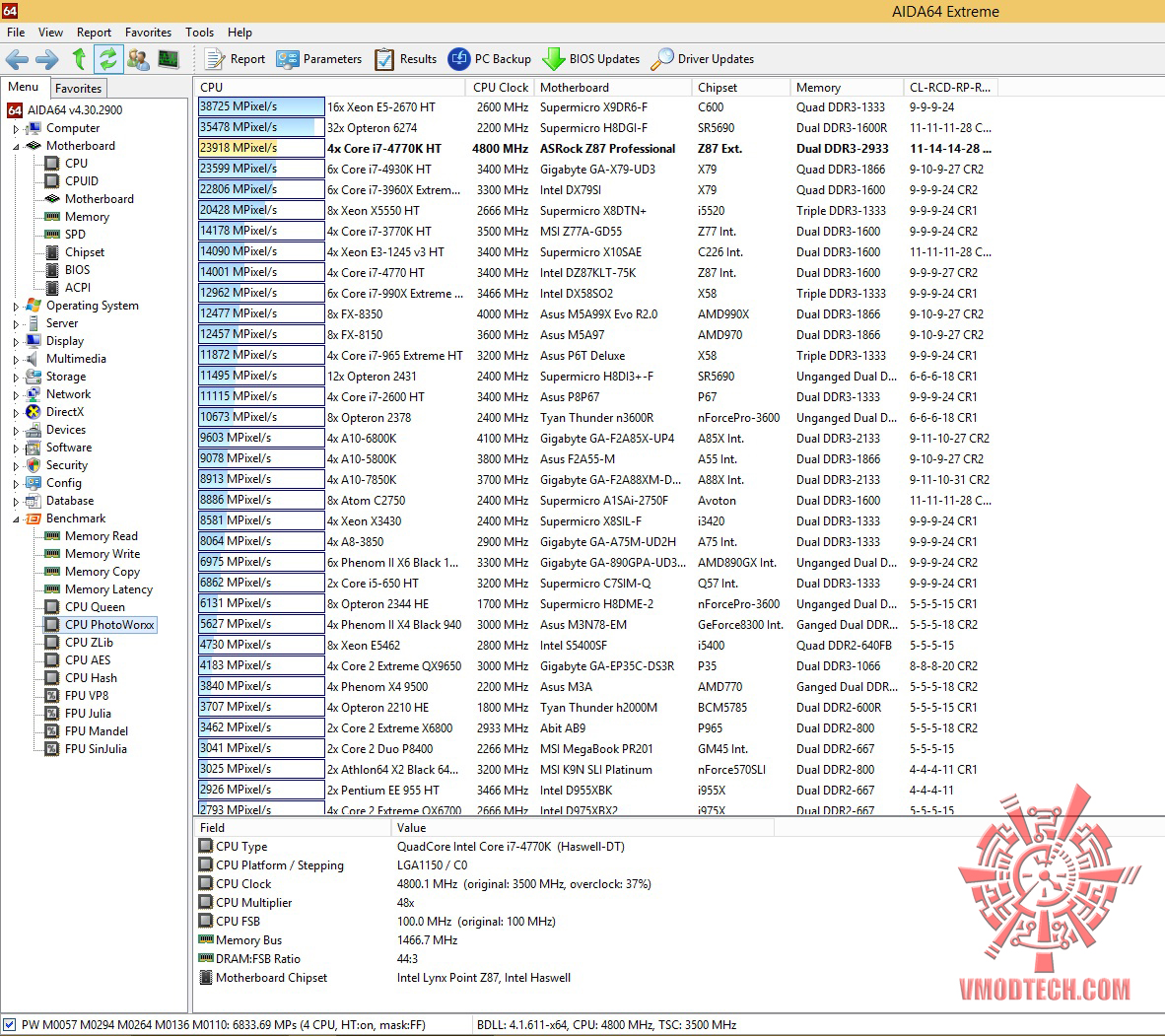
Task: Click the Back arrow toolbar icon
Action: [17, 59]
